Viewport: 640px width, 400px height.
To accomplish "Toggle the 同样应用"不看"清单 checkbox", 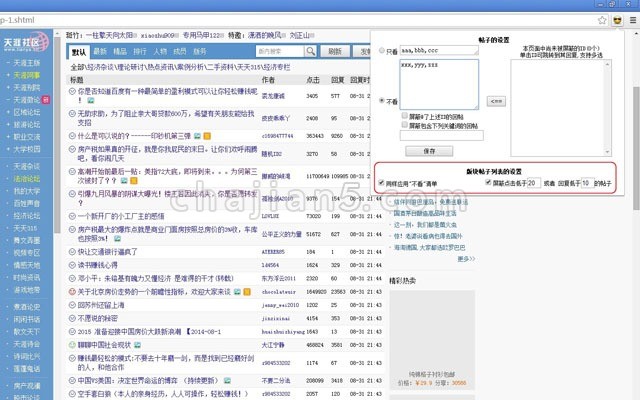I will (381, 182).
